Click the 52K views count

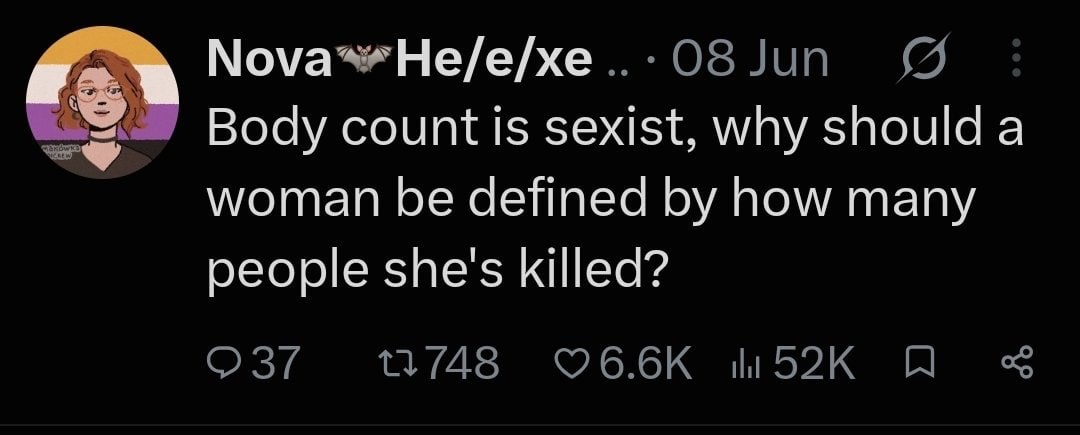[x=814, y=363]
